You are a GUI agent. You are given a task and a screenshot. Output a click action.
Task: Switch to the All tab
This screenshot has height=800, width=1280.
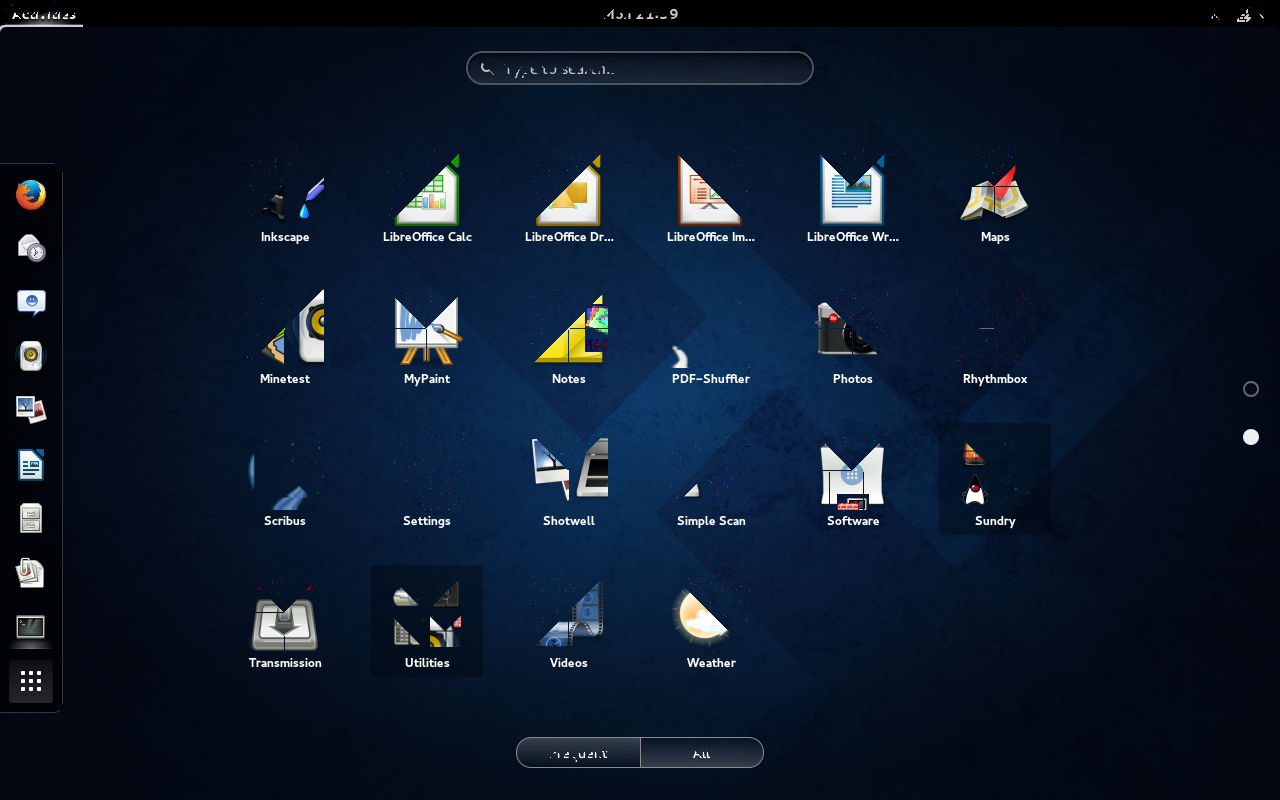coord(702,753)
